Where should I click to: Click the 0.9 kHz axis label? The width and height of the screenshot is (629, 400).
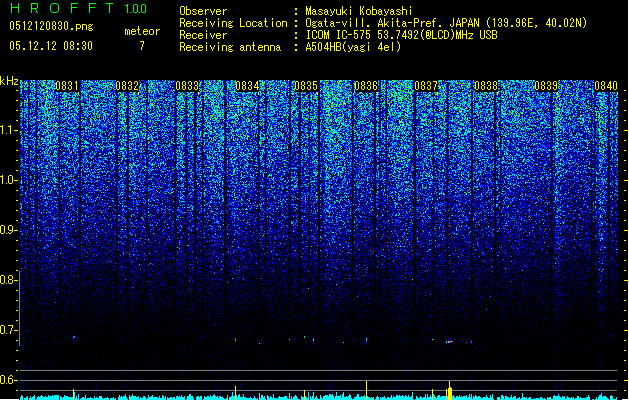(8, 230)
